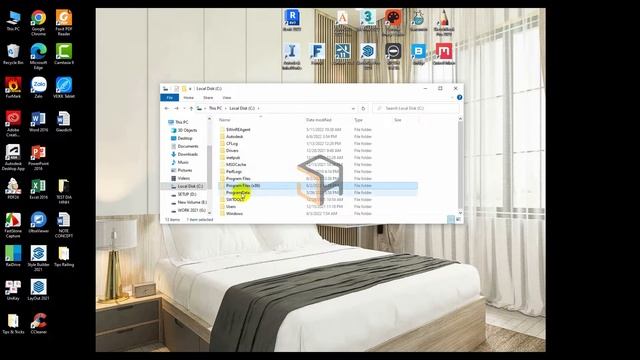Open Foxit PDF Reader shortcut

tap(64, 22)
